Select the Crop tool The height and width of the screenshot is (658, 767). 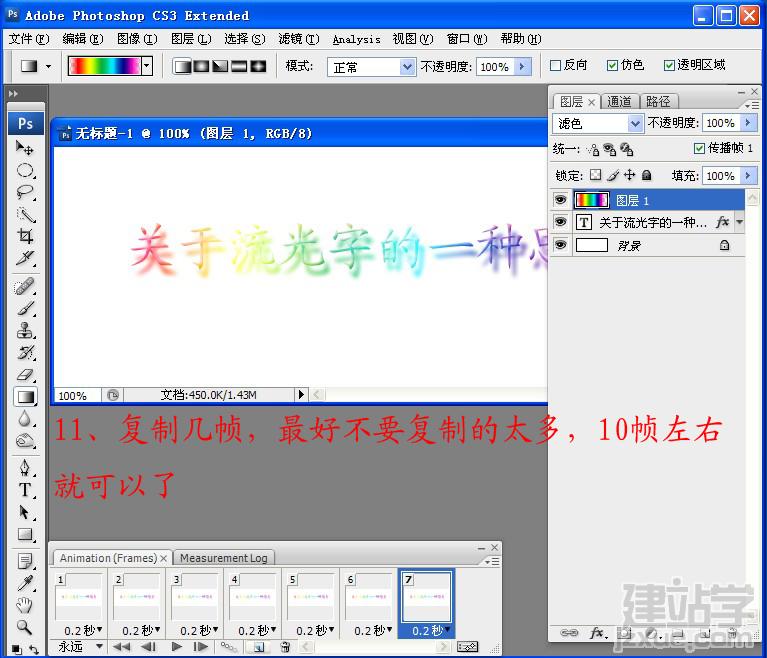pyautogui.click(x=24, y=236)
